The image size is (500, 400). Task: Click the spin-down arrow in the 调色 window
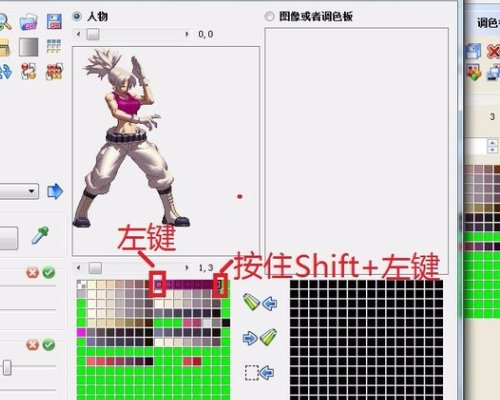pos(492,150)
